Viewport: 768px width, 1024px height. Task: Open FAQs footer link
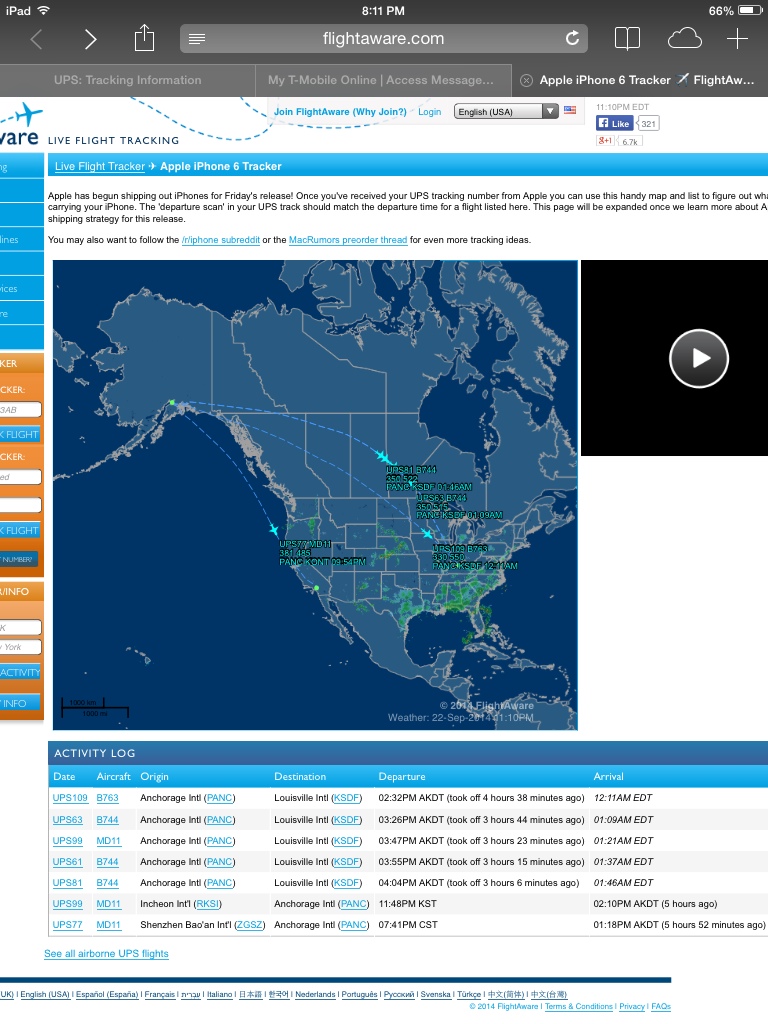(661, 1006)
